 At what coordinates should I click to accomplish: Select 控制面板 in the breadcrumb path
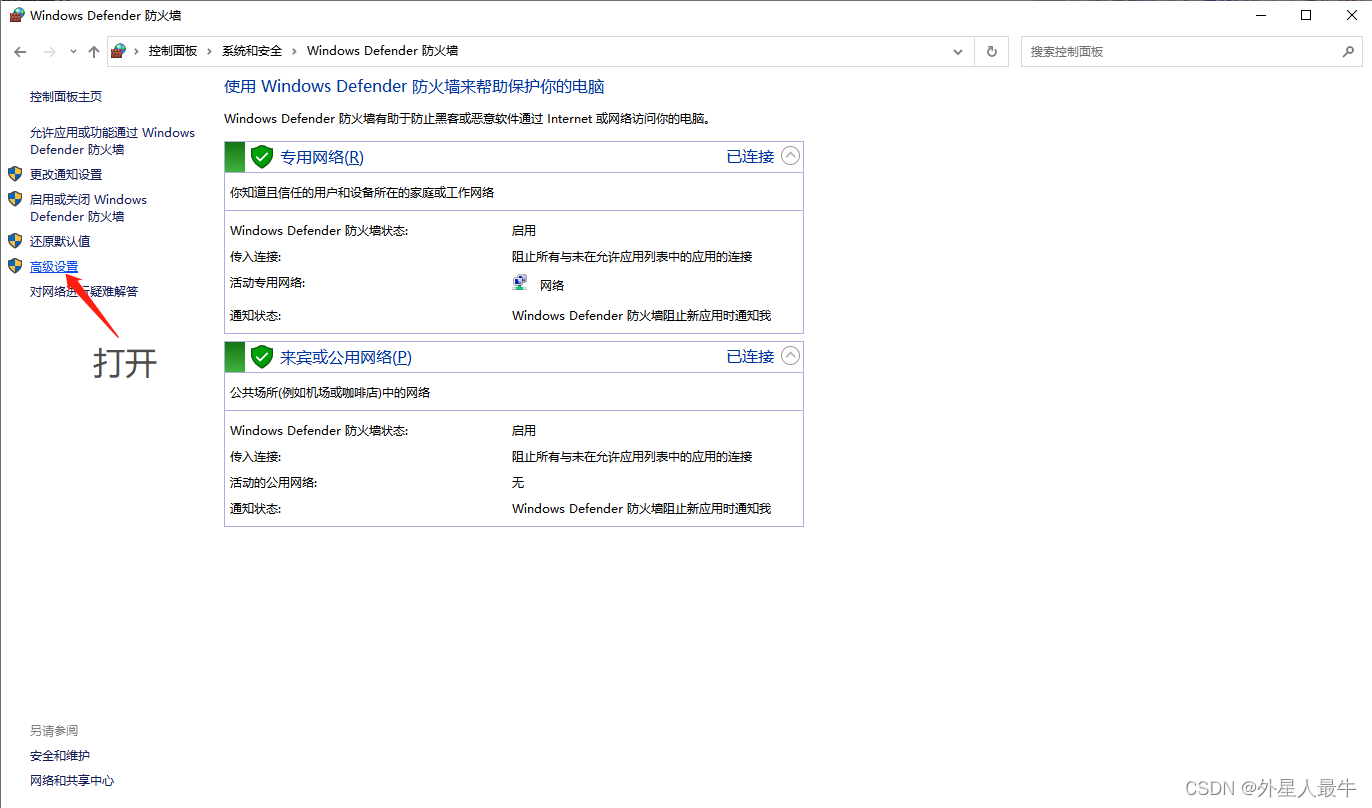[173, 51]
